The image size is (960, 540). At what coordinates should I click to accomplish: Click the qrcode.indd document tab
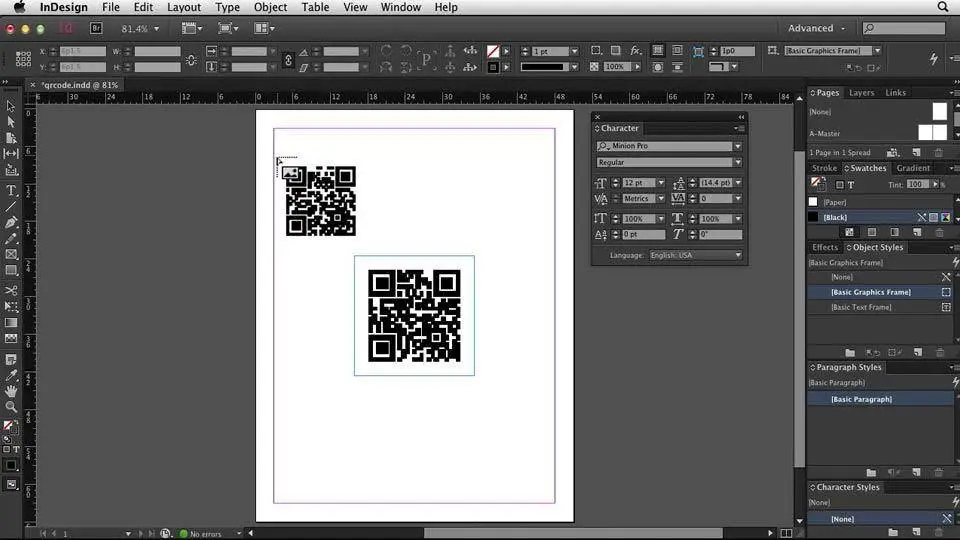tap(80, 85)
